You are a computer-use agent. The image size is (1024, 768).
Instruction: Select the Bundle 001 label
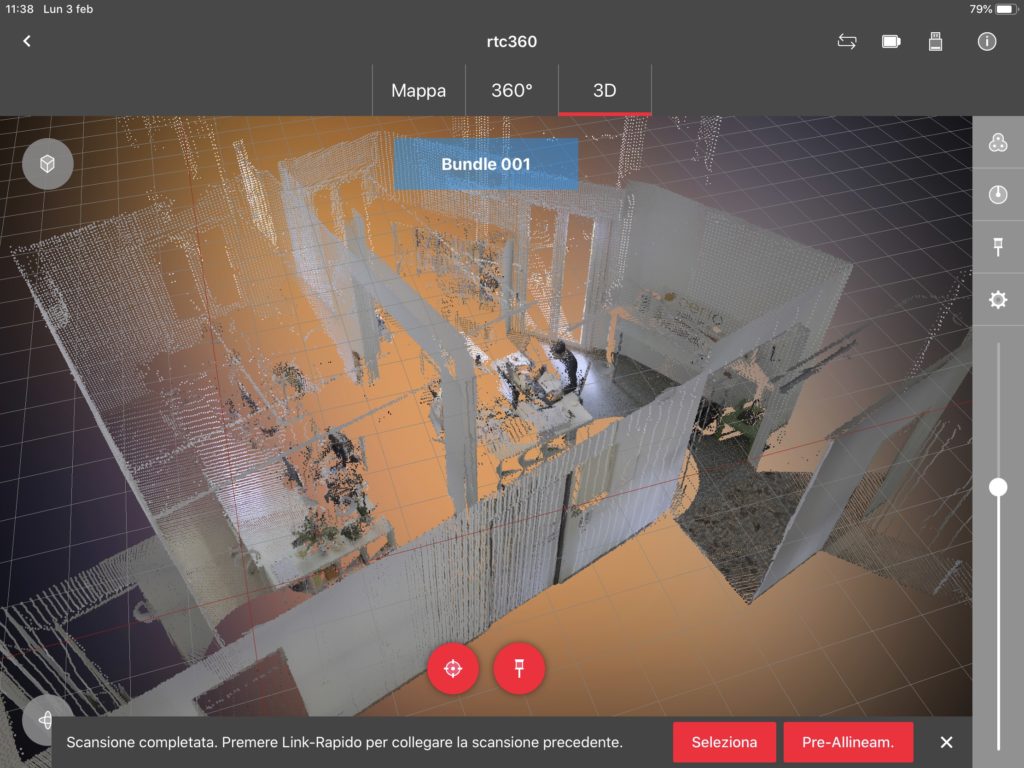click(486, 164)
